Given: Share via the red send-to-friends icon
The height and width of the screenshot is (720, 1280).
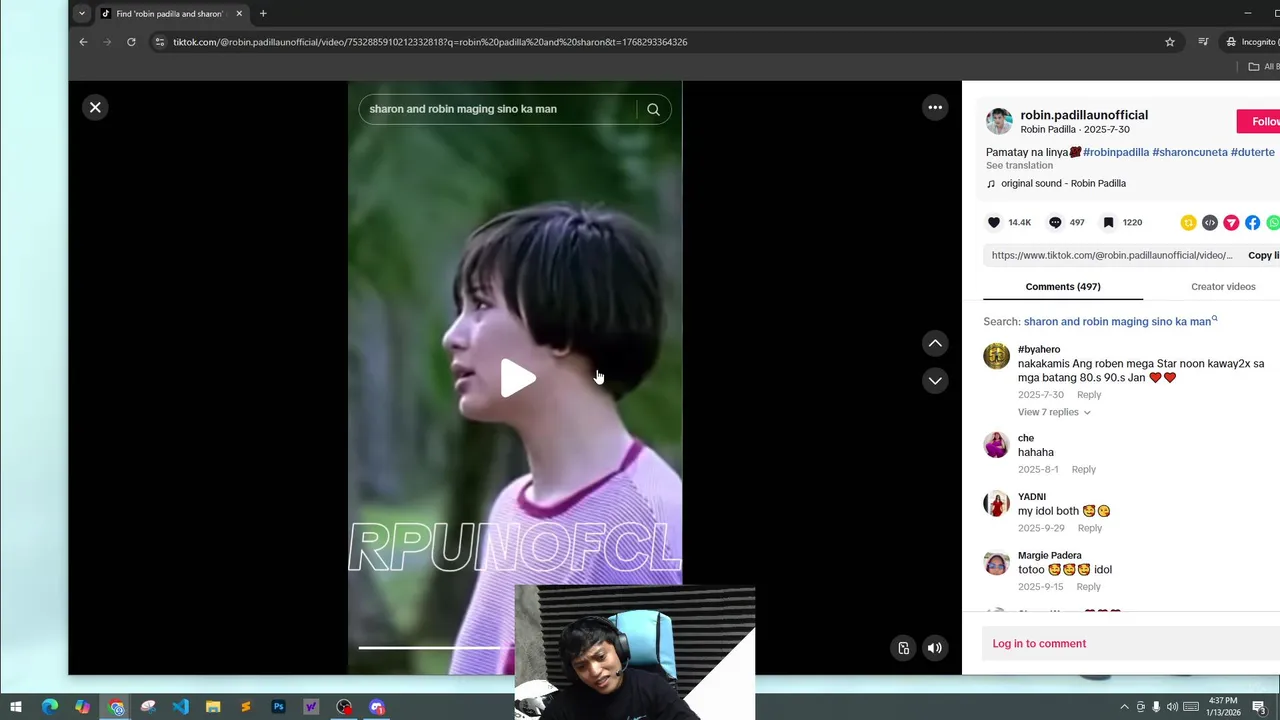Looking at the screenshot, I should [x=1231, y=223].
